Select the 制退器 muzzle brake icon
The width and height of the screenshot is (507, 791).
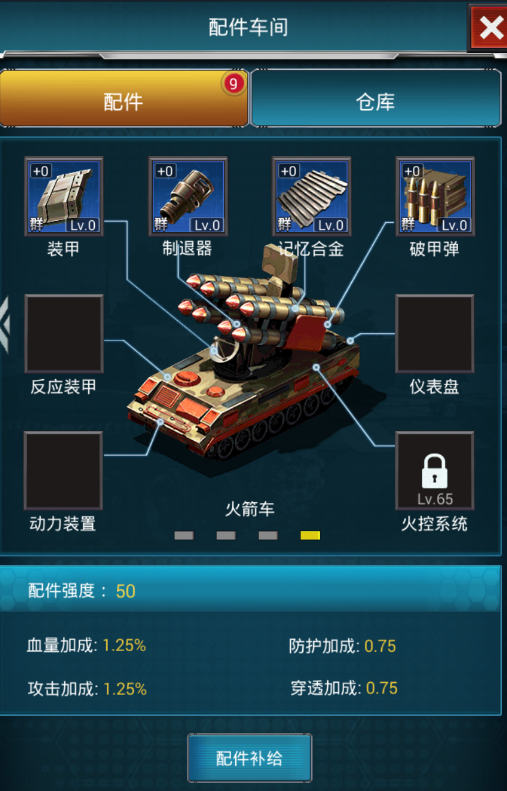pos(188,196)
